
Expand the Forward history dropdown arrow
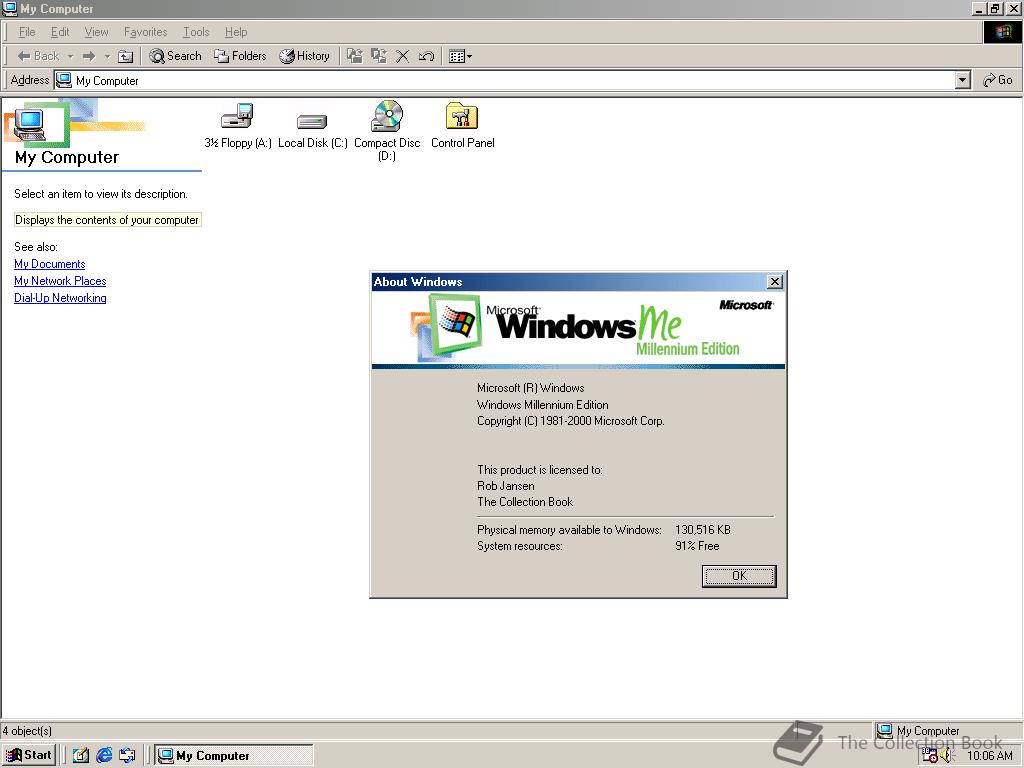(x=107, y=56)
